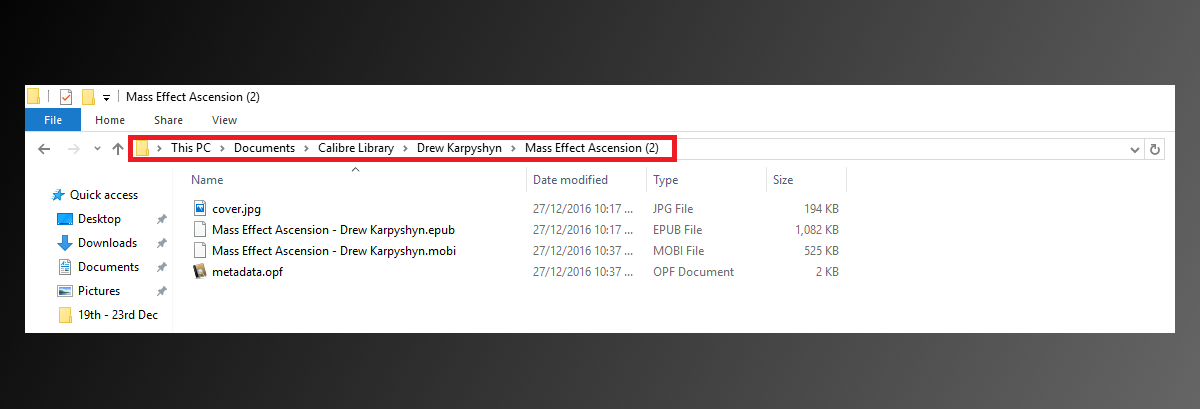
Task: Click the metadata.opf Calibre icon
Action: 200,271
